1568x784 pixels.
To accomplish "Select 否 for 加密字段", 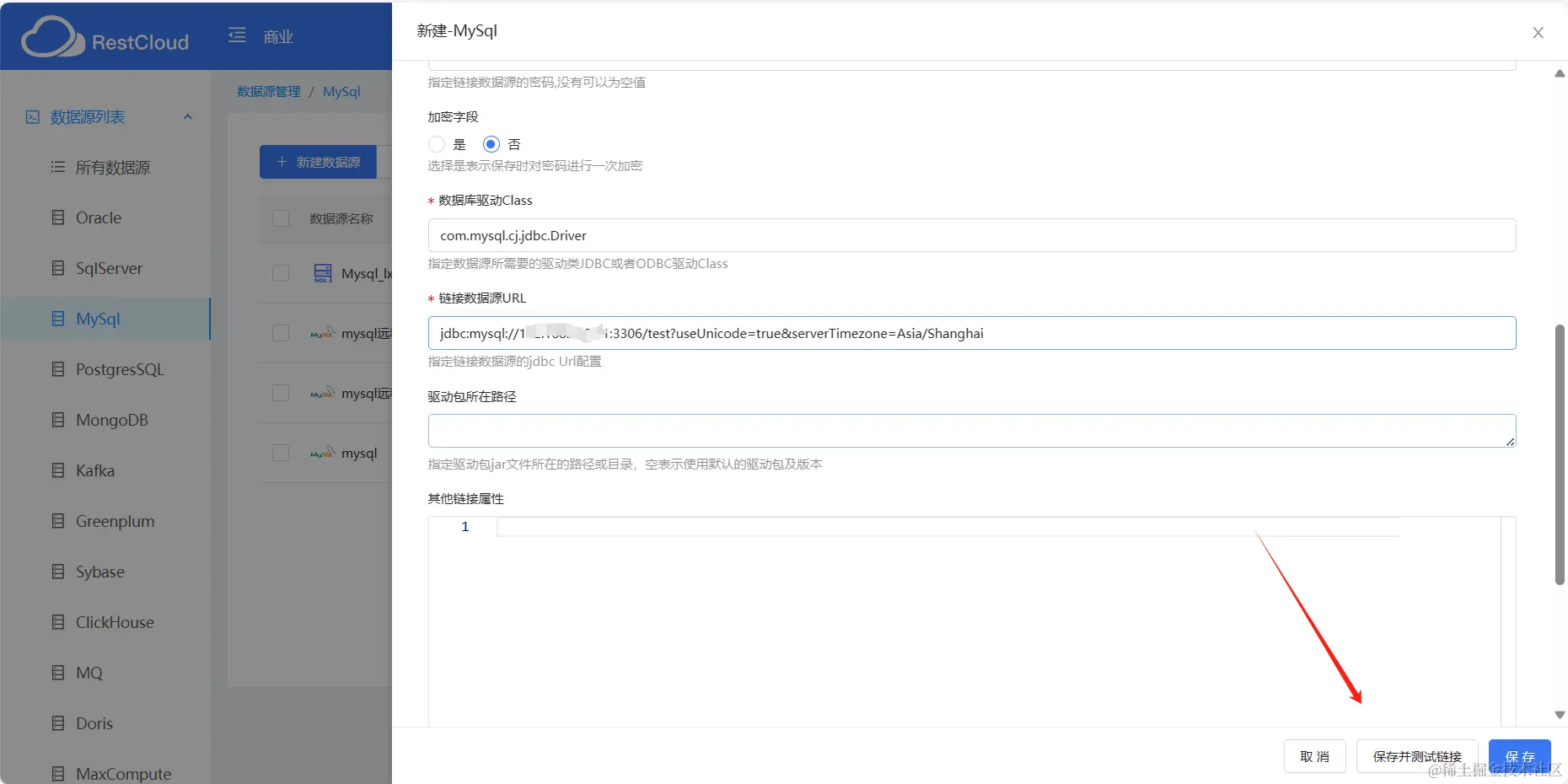I will pyautogui.click(x=491, y=144).
